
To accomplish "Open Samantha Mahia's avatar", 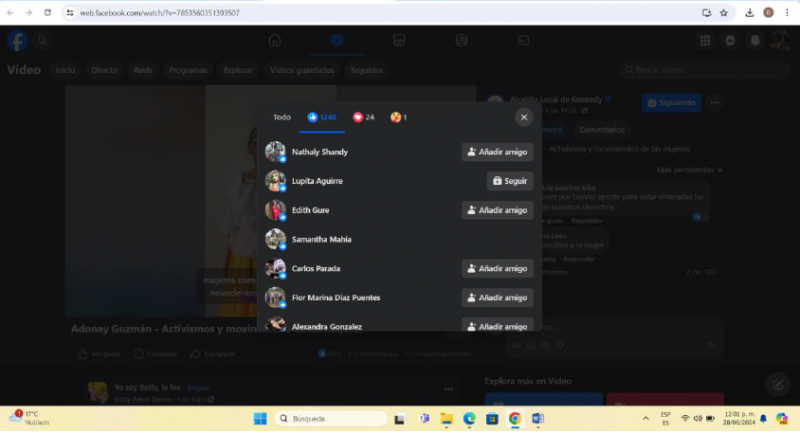I will [275, 239].
